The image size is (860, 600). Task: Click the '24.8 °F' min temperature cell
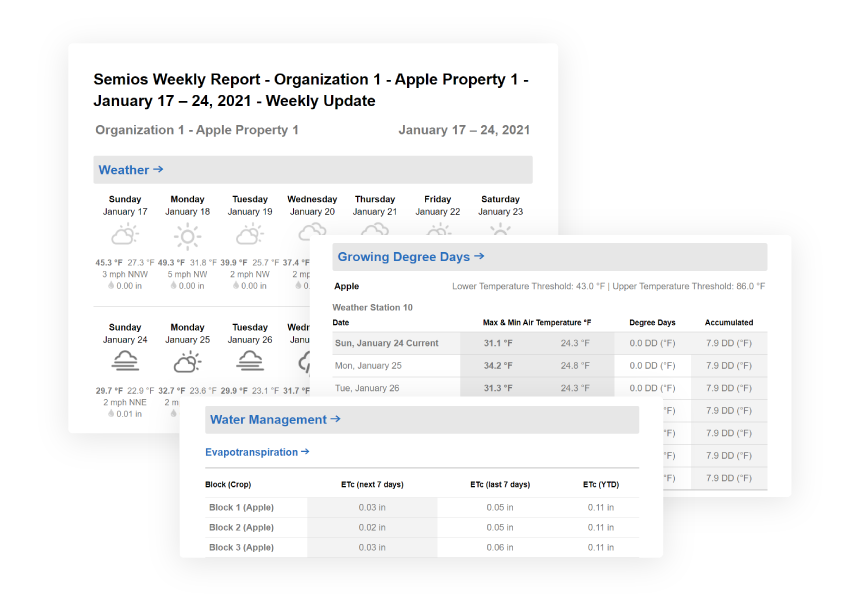coord(575,366)
